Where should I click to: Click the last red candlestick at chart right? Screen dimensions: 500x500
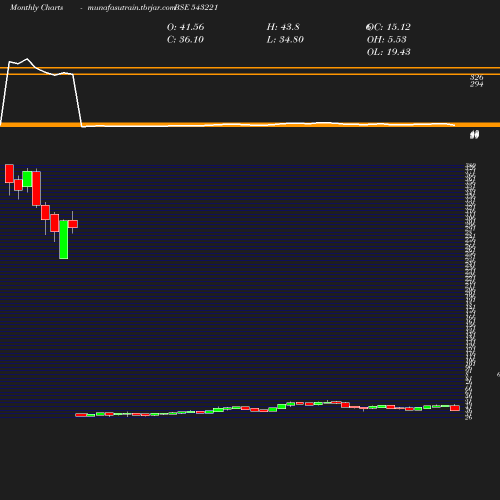pos(455,408)
